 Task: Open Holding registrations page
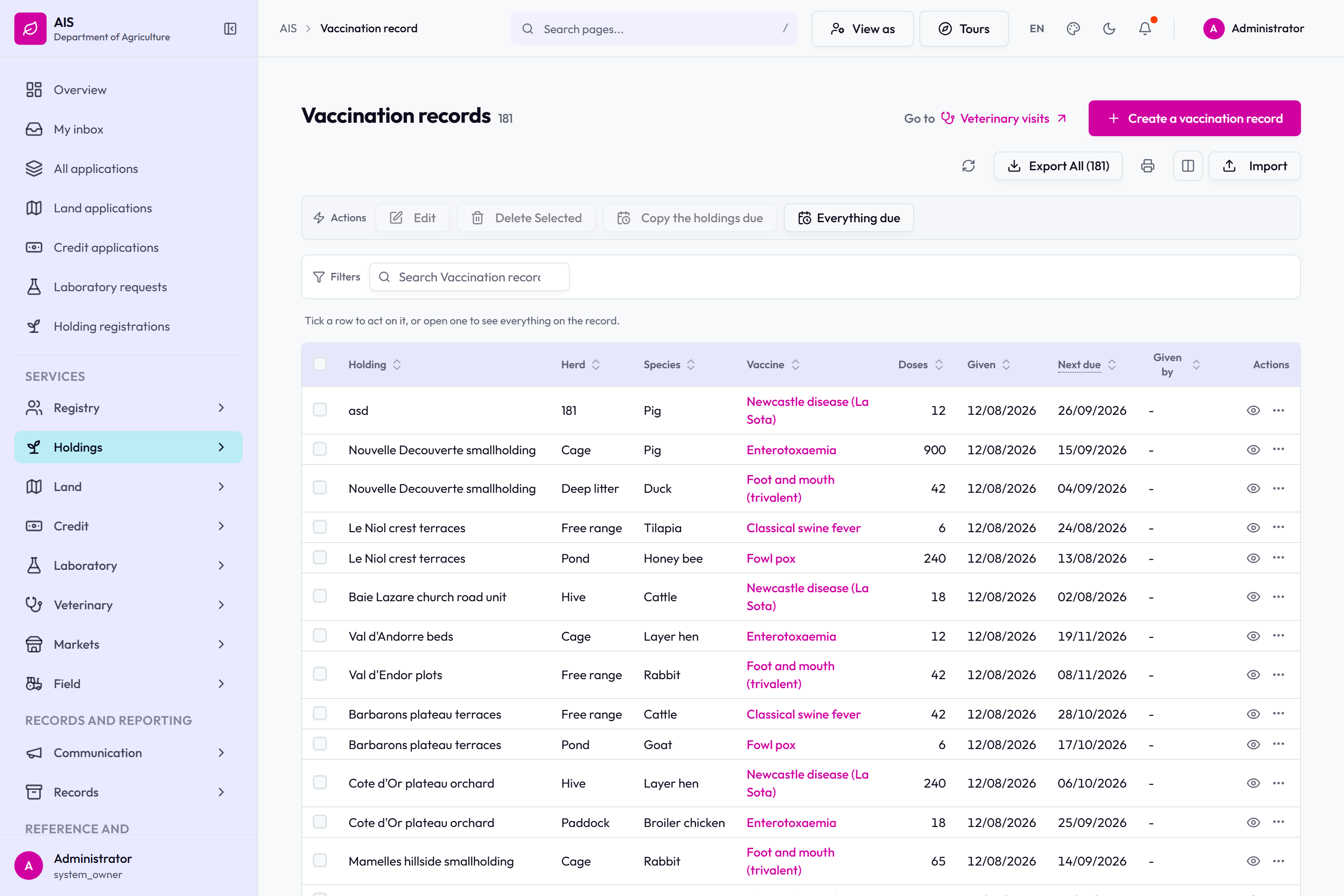129,326
